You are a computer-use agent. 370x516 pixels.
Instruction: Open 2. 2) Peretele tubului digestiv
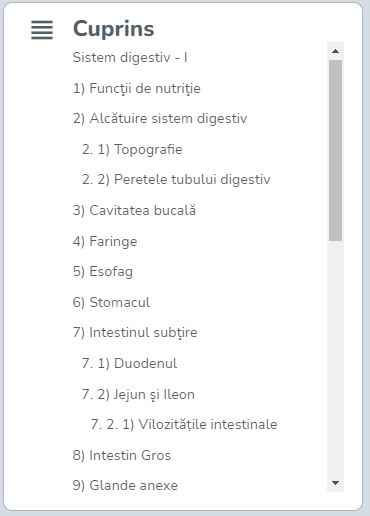coord(176,179)
